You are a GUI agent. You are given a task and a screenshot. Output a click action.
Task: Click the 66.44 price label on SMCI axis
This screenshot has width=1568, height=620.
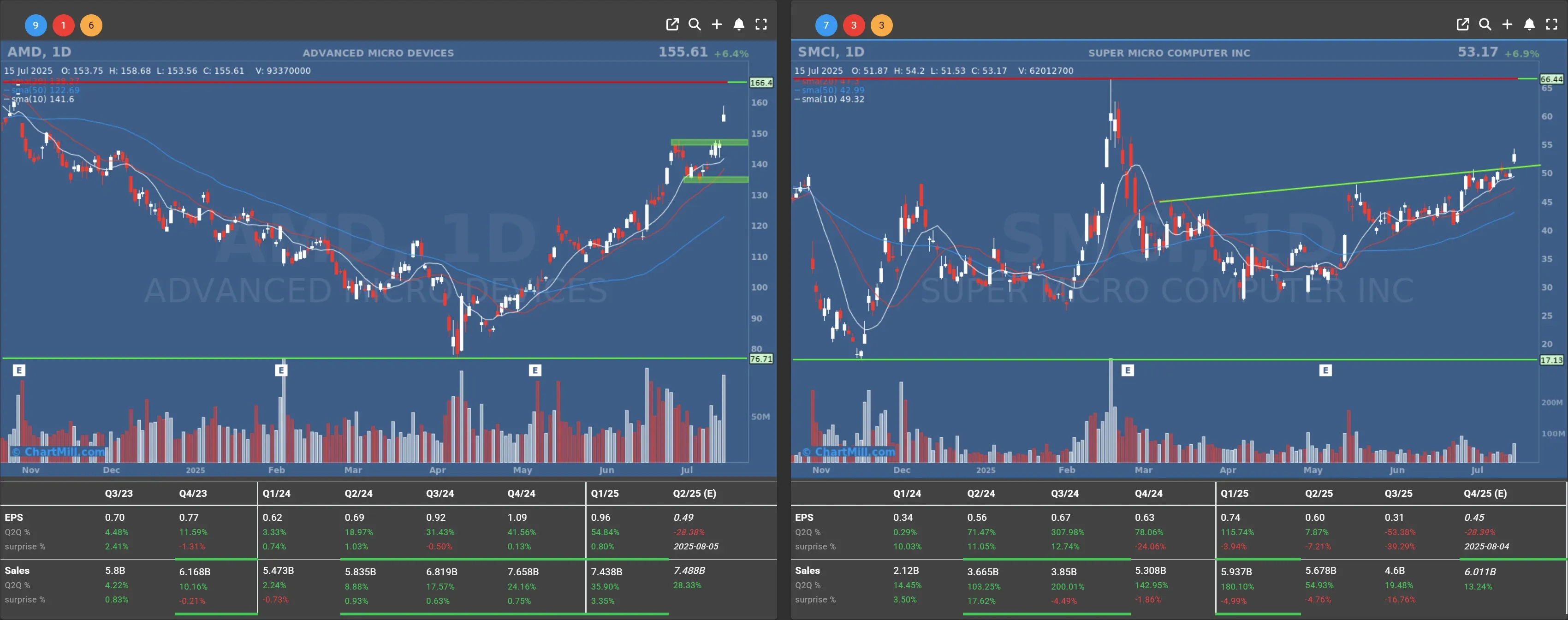[1551, 79]
